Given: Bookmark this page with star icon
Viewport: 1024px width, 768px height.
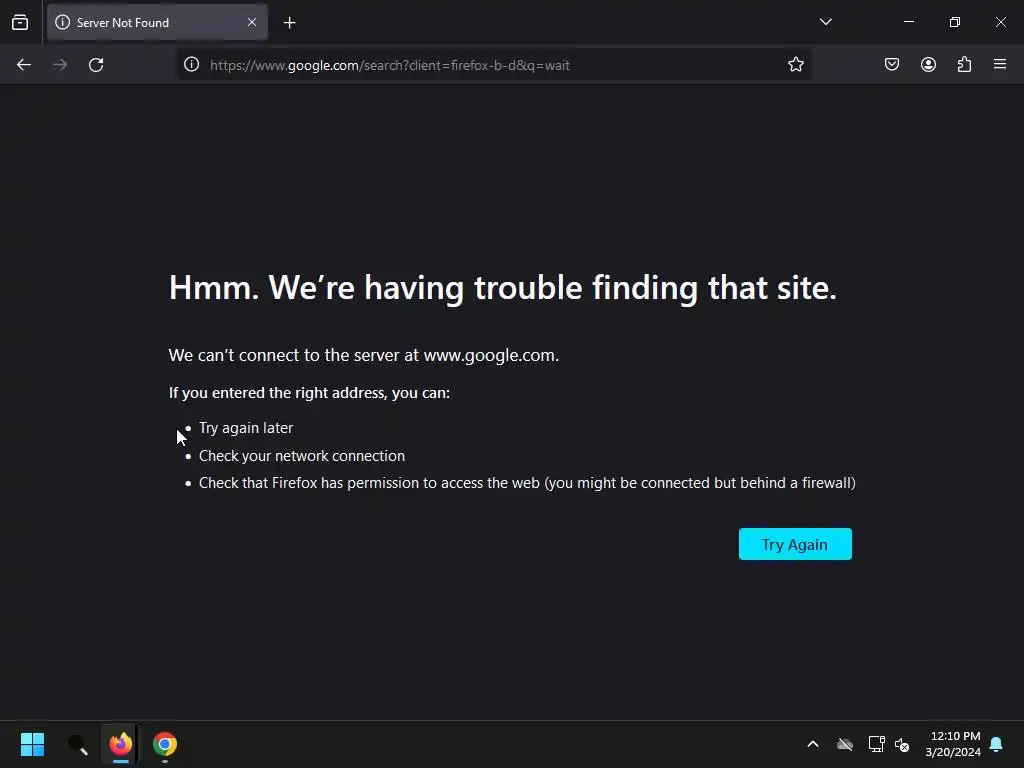Looking at the screenshot, I should 795,64.
